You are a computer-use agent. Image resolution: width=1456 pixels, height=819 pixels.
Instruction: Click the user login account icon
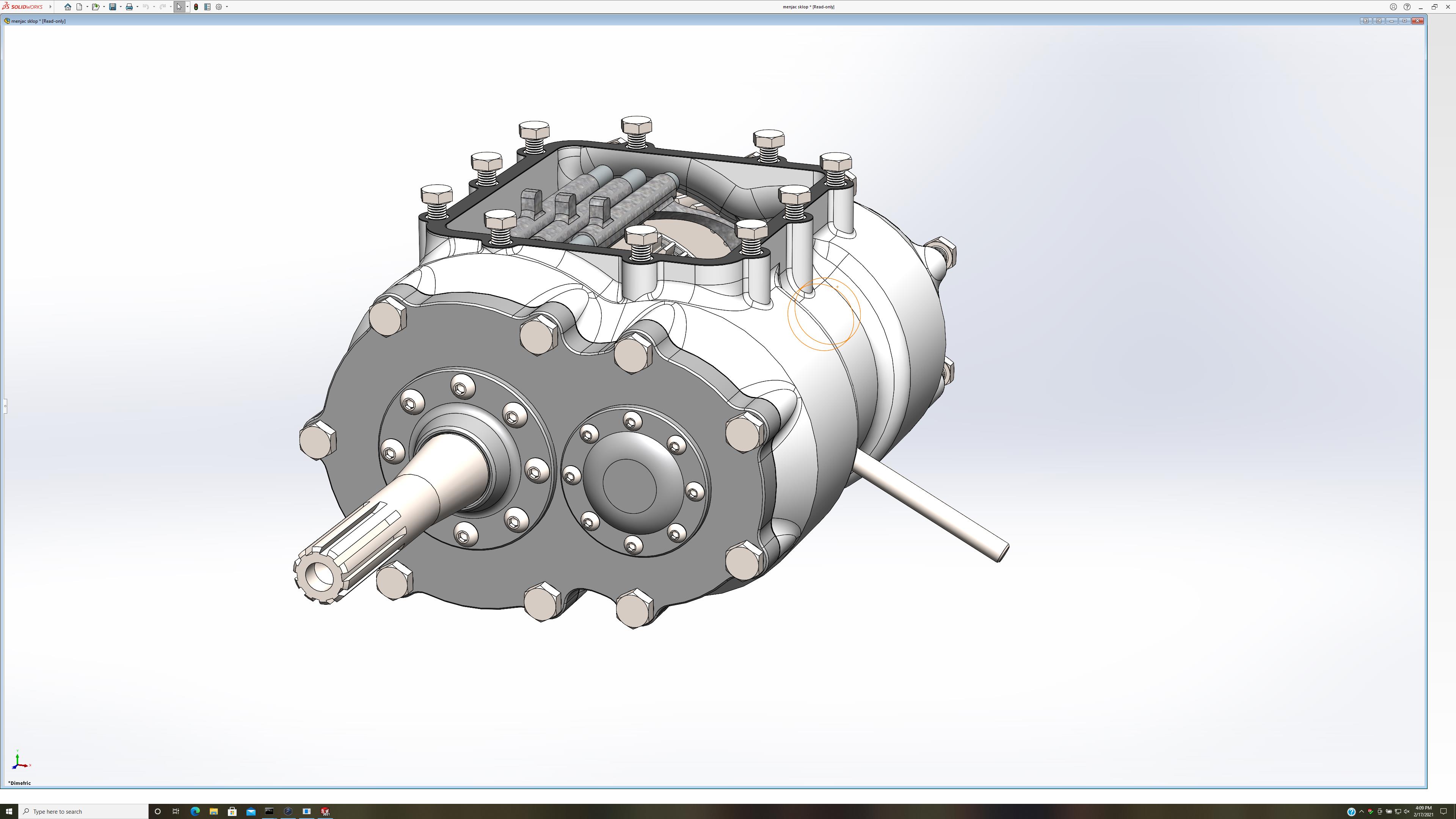coord(1393,7)
